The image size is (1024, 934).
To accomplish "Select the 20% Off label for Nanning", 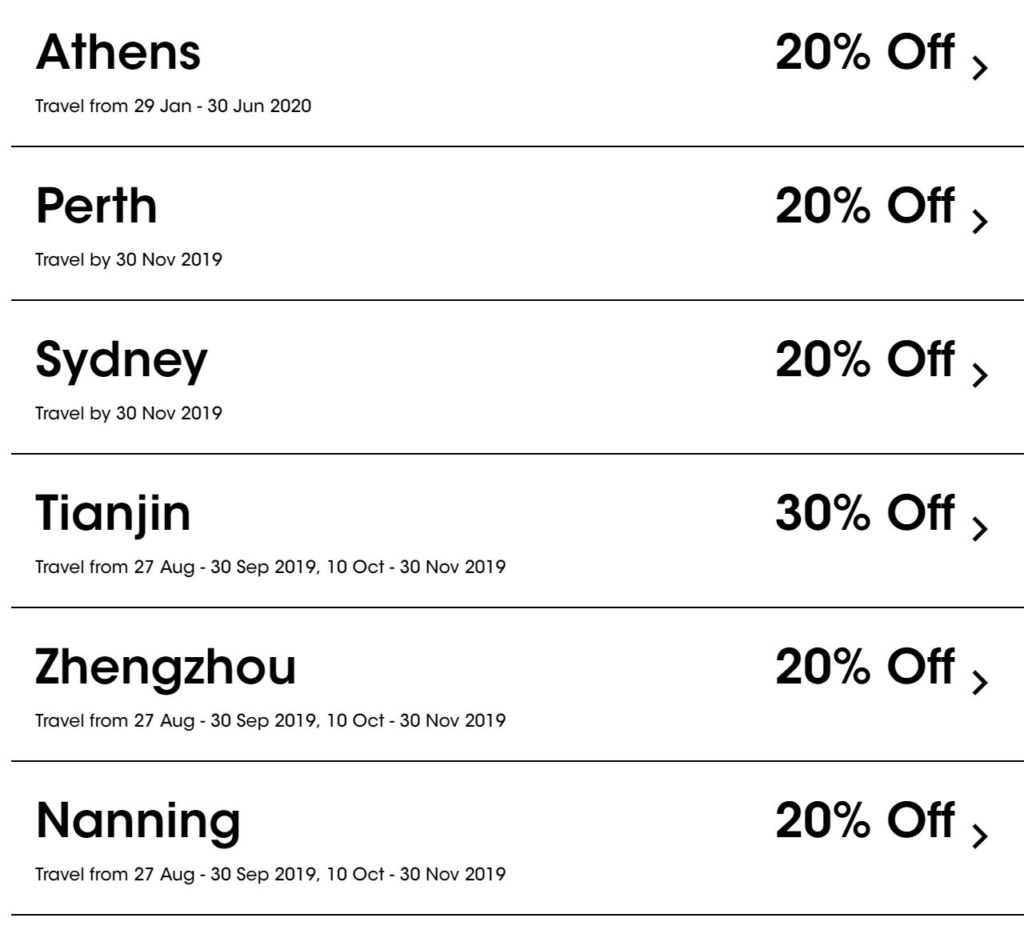I will pyautogui.click(x=864, y=820).
